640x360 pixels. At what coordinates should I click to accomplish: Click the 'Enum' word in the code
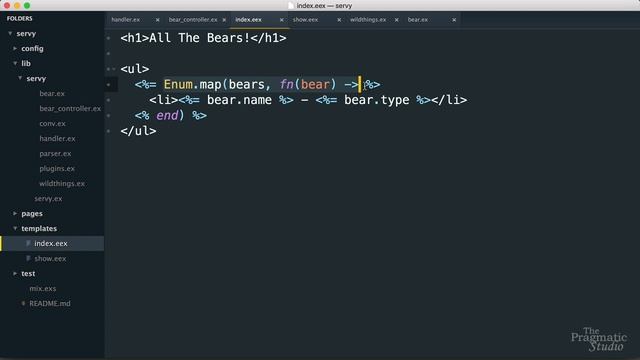point(178,84)
